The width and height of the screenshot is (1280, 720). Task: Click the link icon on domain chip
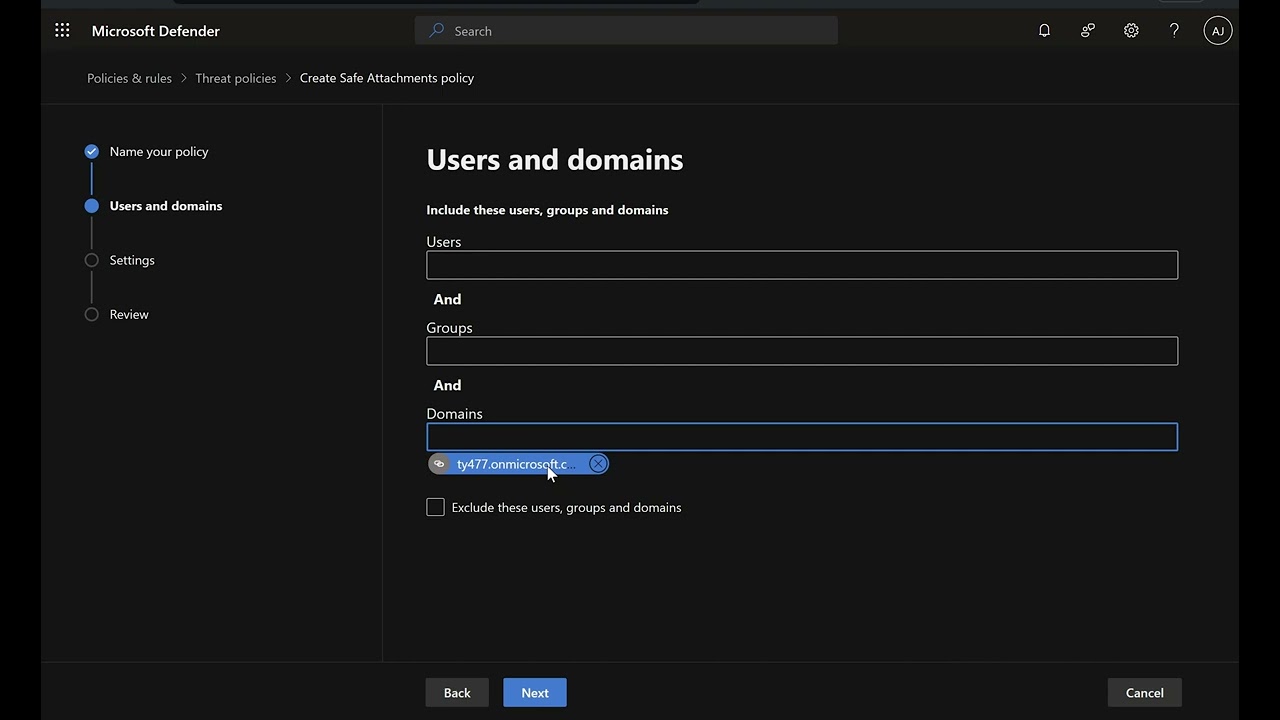coord(439,464)
